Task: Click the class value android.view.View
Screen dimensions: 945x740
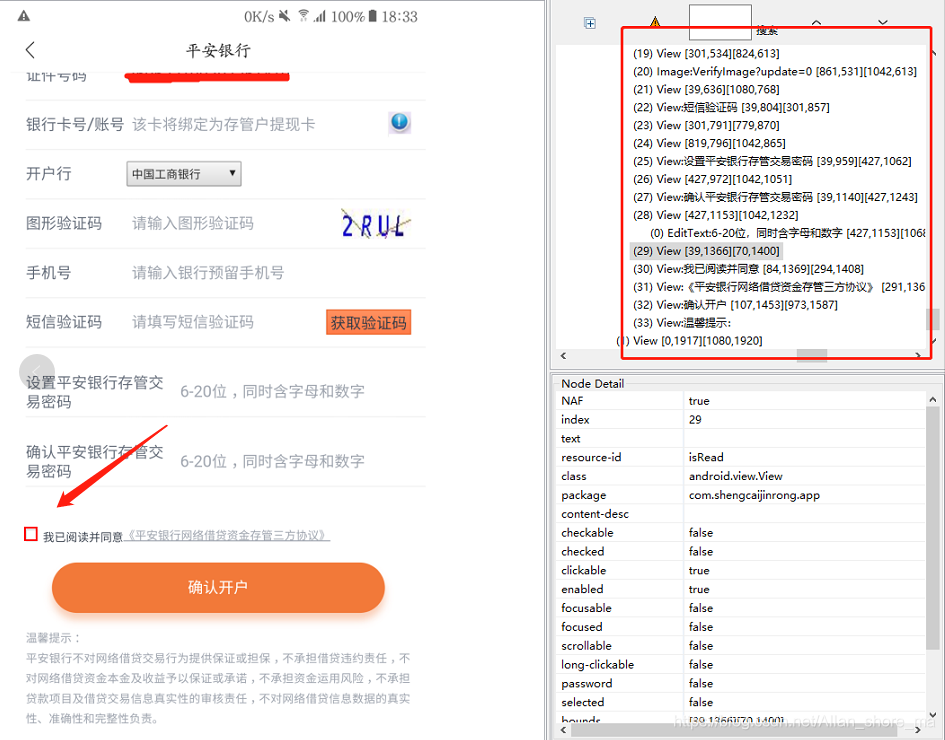Action: [735, 476]
